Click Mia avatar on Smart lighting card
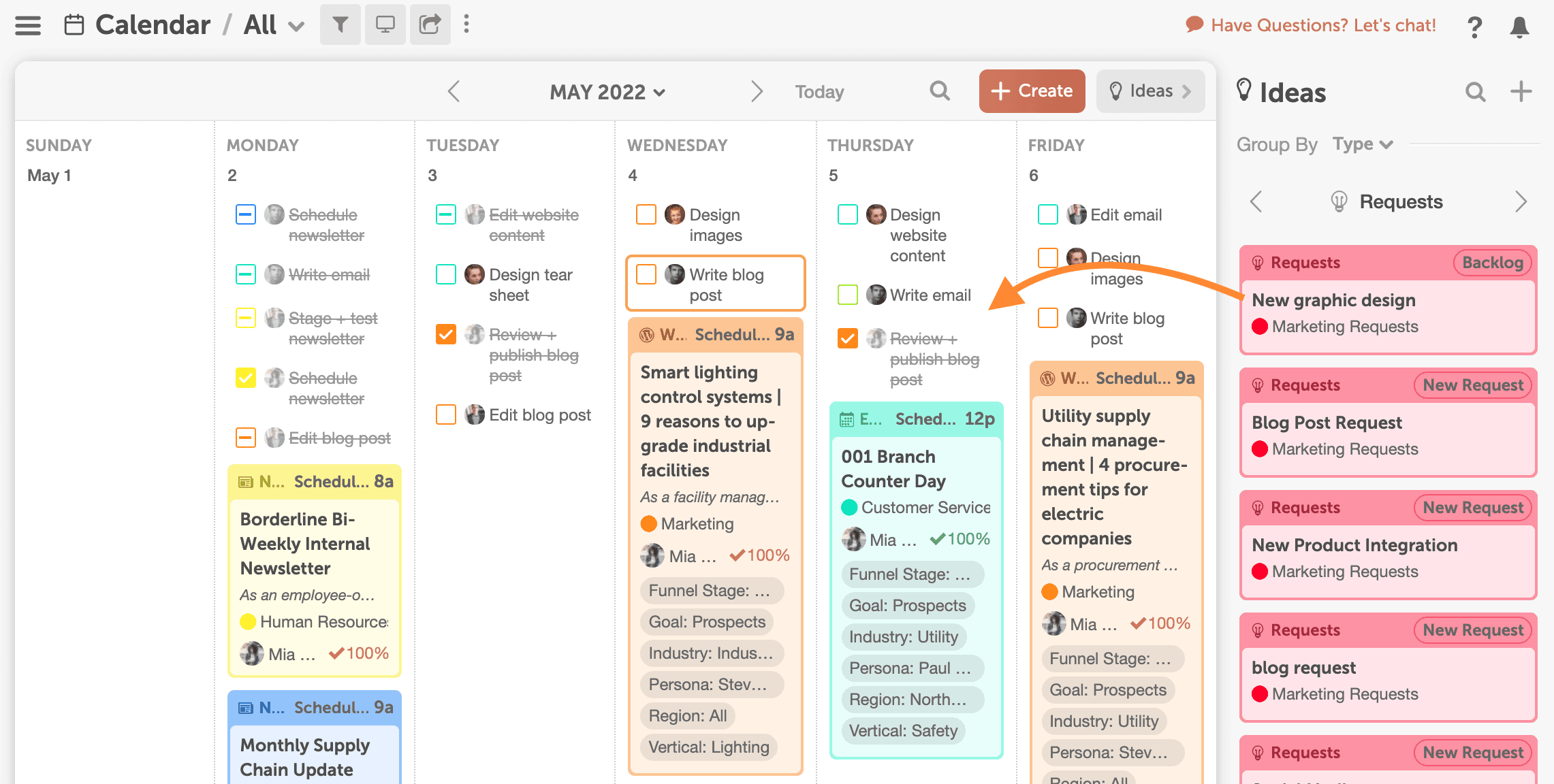Screen dimensions: 1554x784 pyautogui.click(x=652, y=556)
